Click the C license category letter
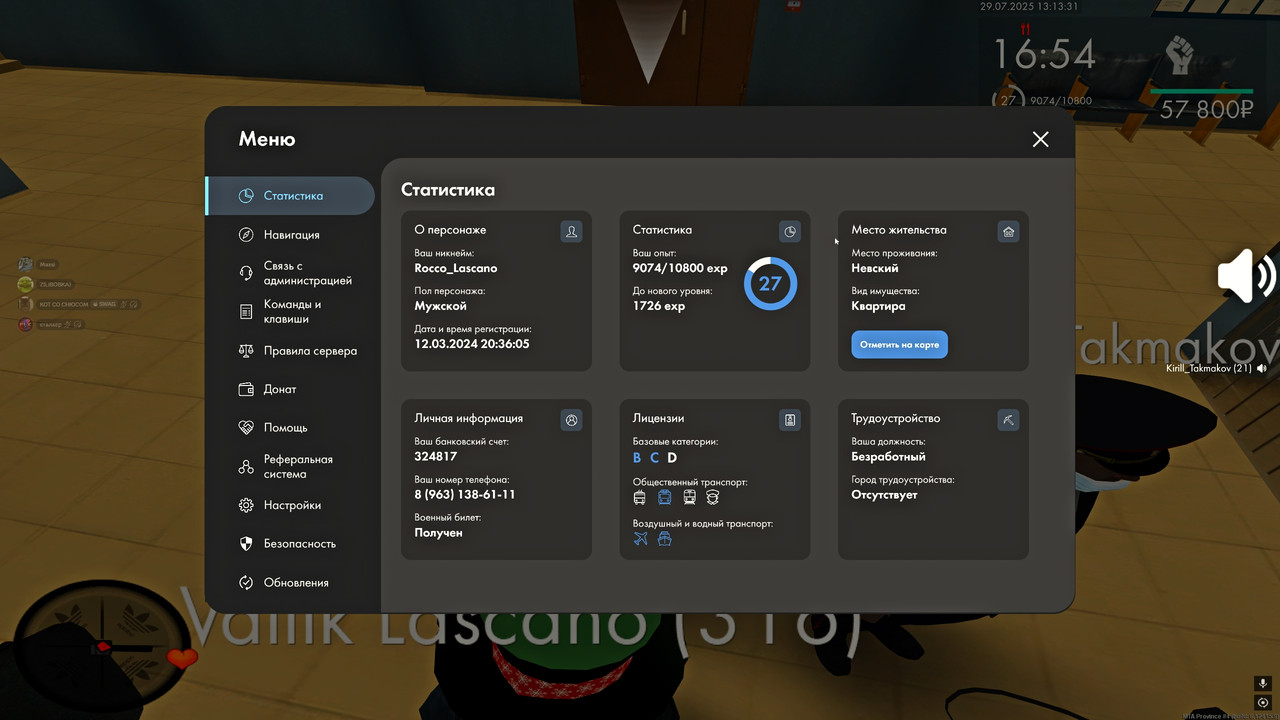Image resolution: width=1280 pixels, height=720 pixels. tap(655, 458)
